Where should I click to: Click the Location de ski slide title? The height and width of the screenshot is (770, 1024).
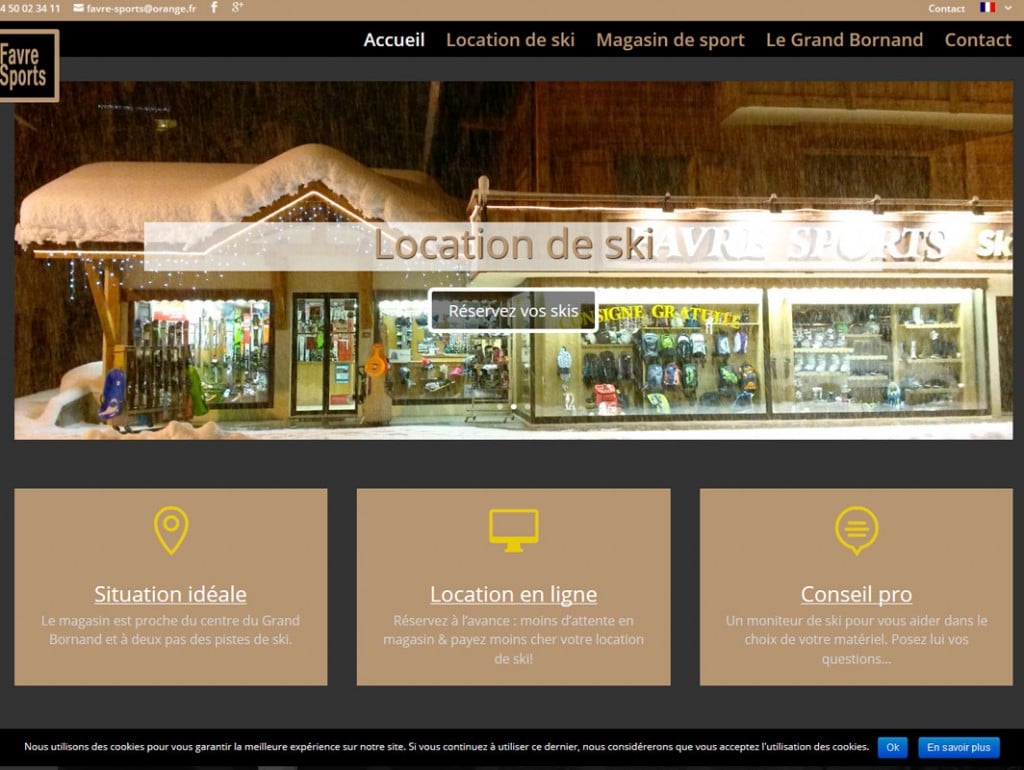click(514, 245)
